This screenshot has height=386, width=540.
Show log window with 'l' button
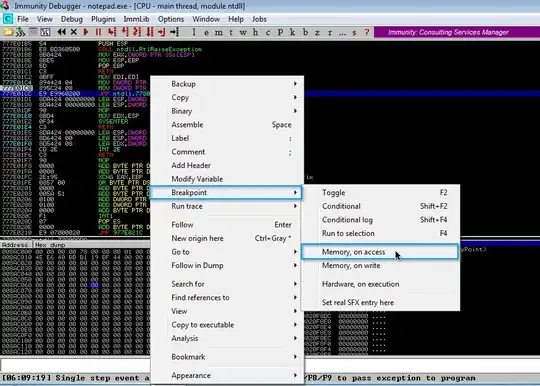point(194,32)
